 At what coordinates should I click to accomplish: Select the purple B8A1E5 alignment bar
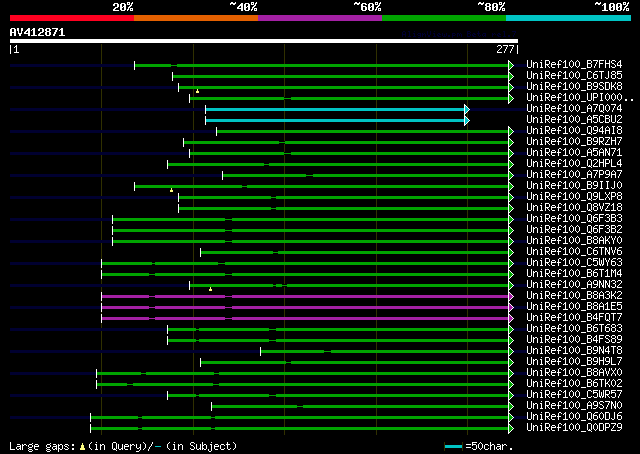tap(306, 307)
